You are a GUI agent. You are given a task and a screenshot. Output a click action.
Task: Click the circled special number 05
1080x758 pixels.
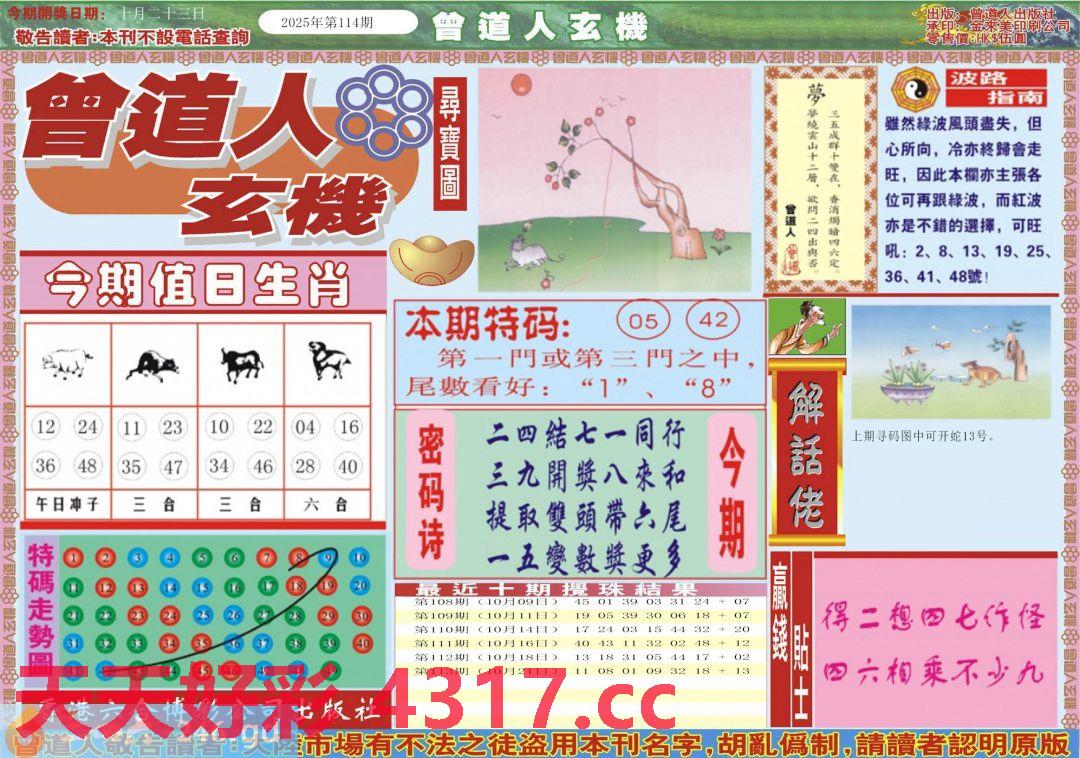(645, 321)
